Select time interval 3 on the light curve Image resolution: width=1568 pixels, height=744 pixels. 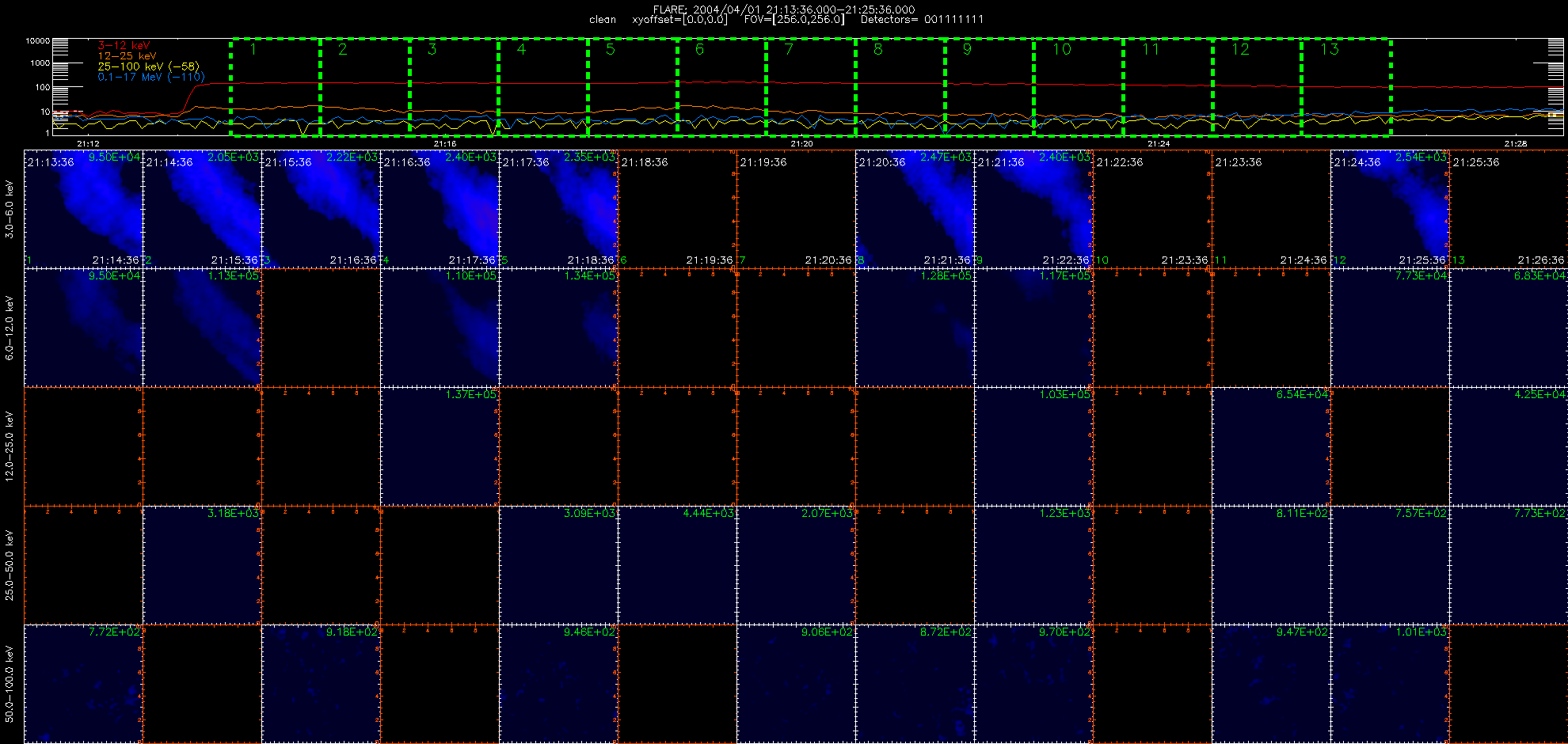(454, 87)
